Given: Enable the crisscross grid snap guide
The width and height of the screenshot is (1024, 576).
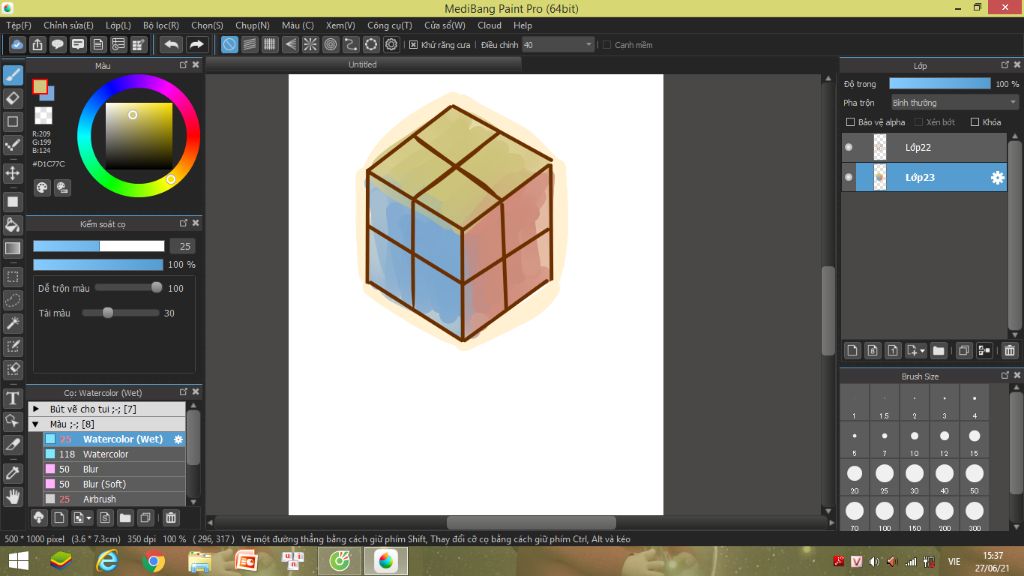Looking at the screenshot, I should coord(270,44).
